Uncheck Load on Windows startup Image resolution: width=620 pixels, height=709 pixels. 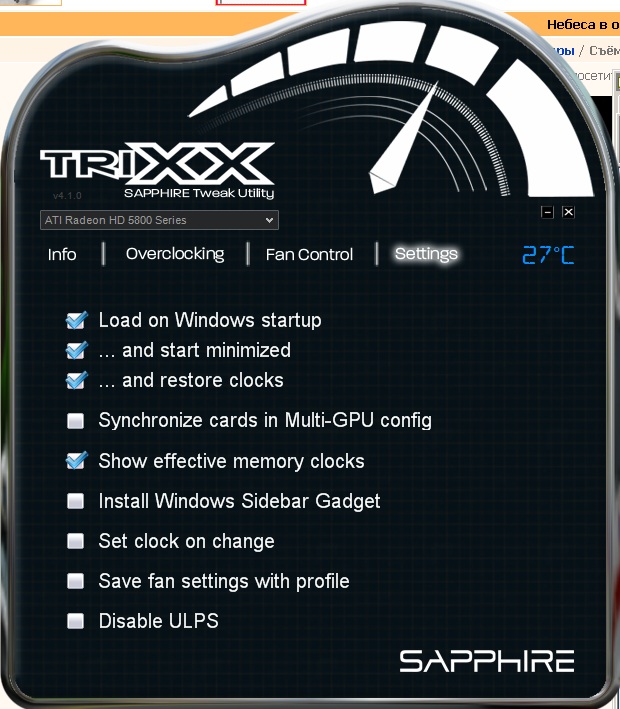[x=76, y=321]
